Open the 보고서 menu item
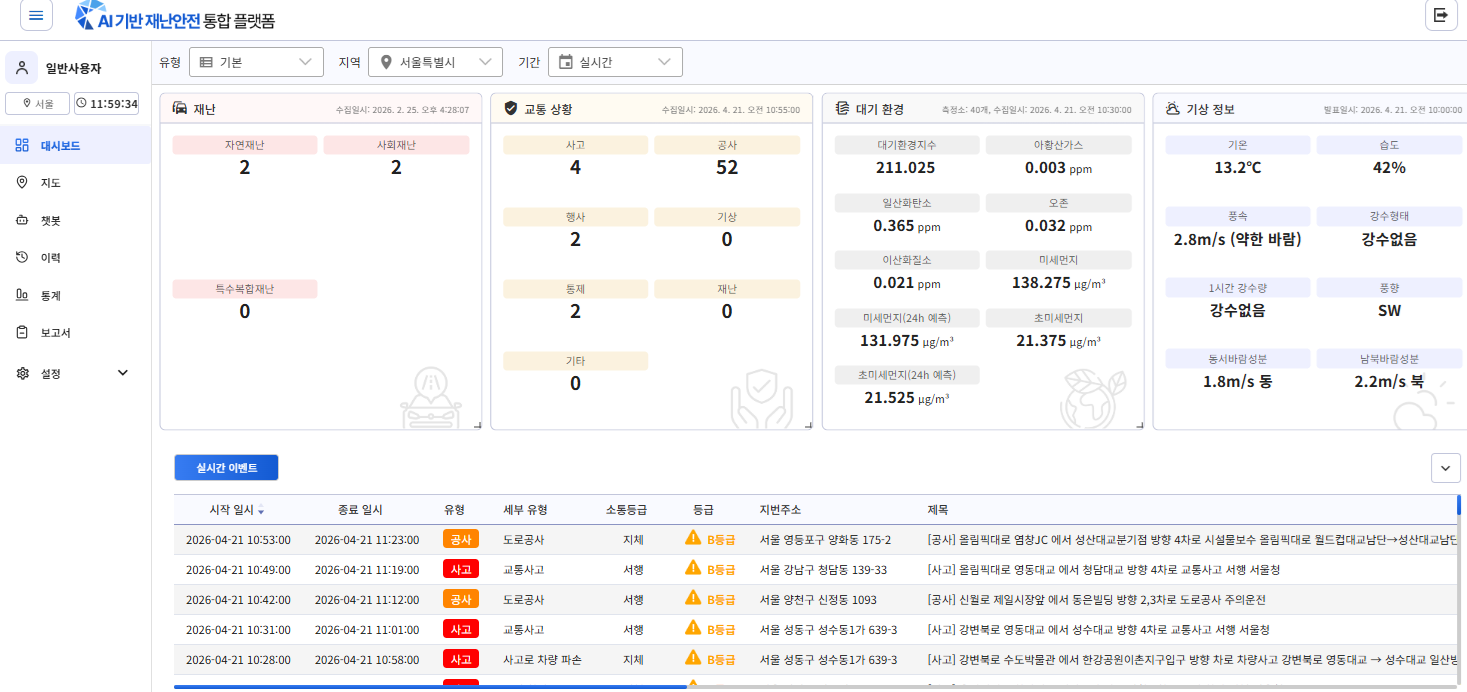1467x692 pixels. (75, 332)
